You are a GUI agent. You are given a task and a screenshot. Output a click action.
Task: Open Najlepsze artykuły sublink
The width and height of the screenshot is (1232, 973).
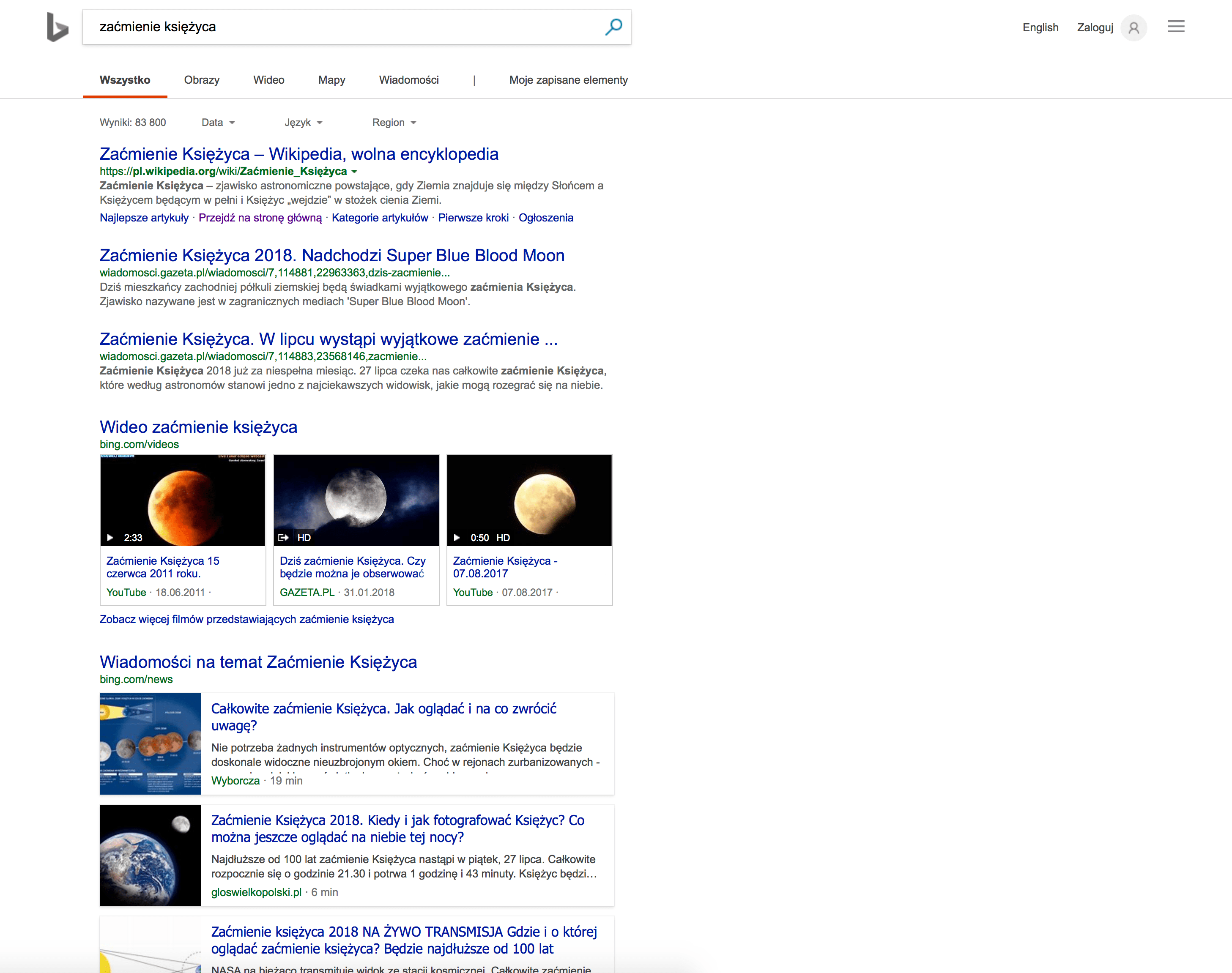144,218
